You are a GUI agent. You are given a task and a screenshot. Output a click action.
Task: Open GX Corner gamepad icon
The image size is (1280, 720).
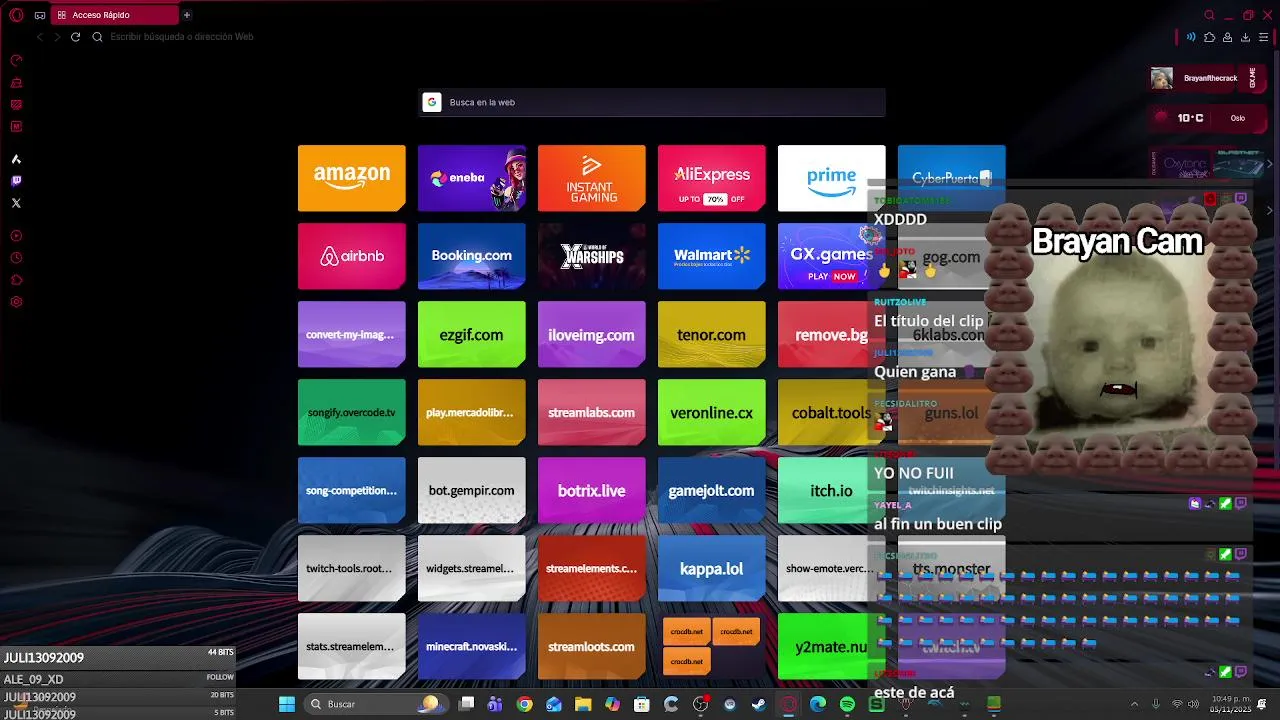40,15
